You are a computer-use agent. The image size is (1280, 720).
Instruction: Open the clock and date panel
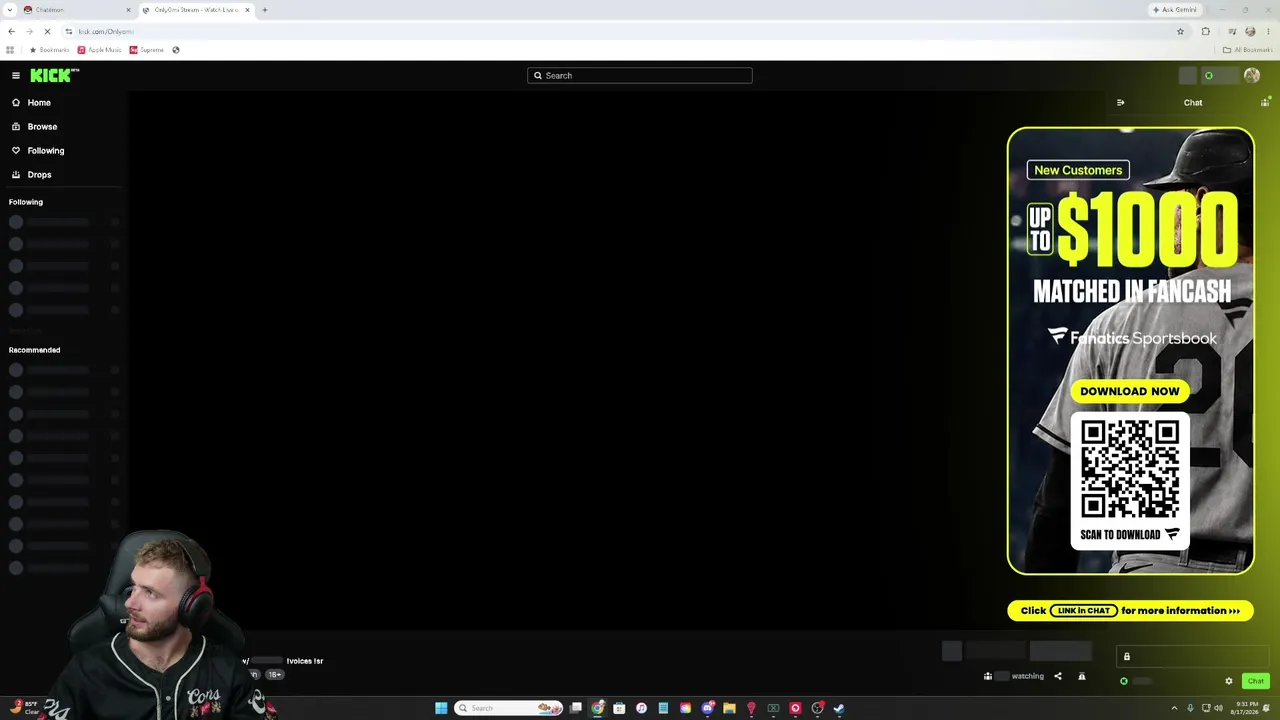pyautogui.click(x=1246, y=708)
